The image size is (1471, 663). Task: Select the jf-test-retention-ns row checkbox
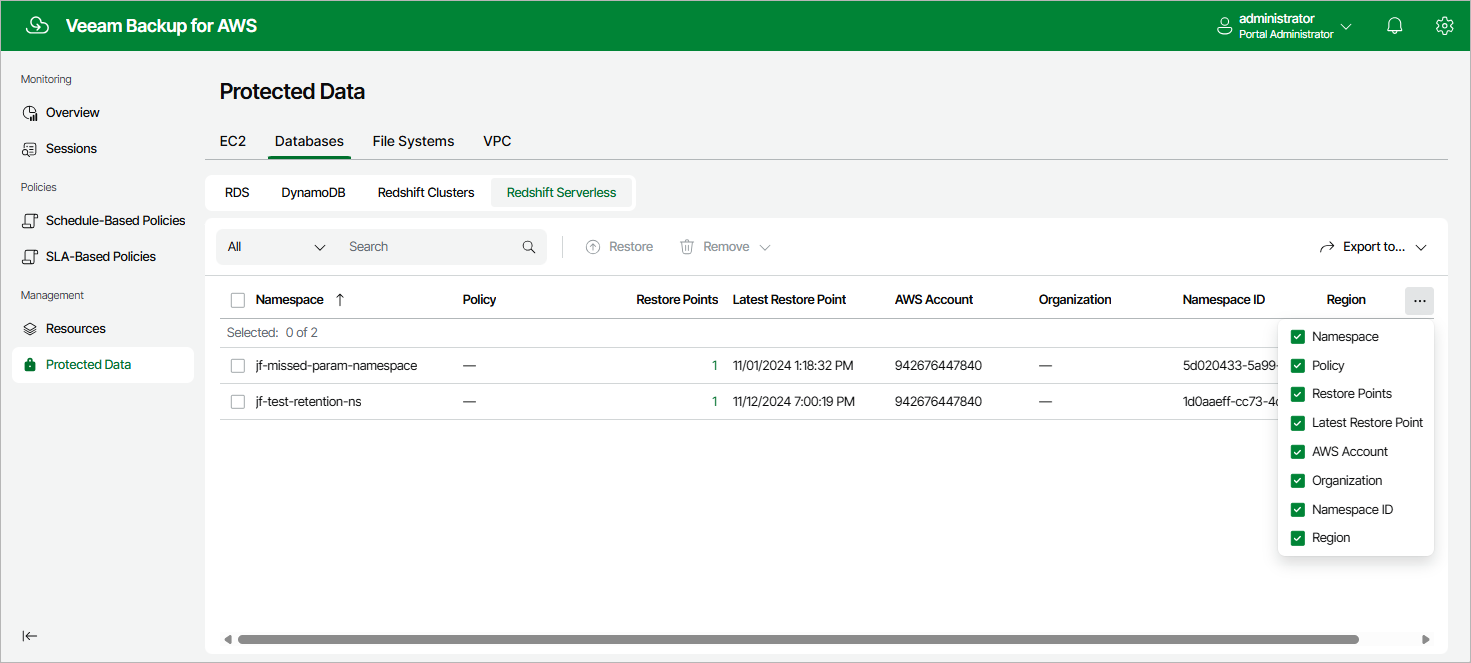pyautogui.click(x=238, y=402)
